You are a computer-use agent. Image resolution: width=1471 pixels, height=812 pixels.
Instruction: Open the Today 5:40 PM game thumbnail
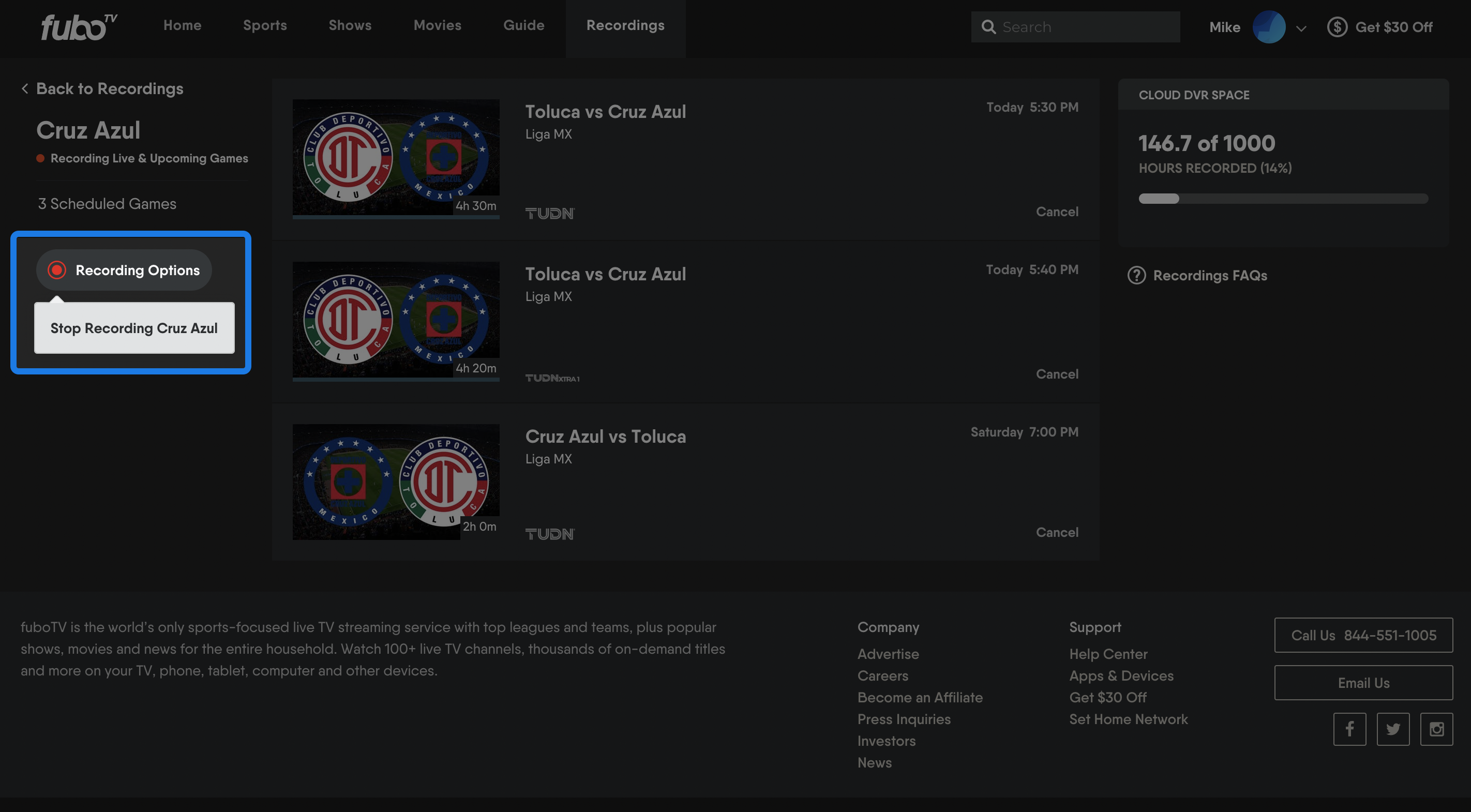pos(396,321)
